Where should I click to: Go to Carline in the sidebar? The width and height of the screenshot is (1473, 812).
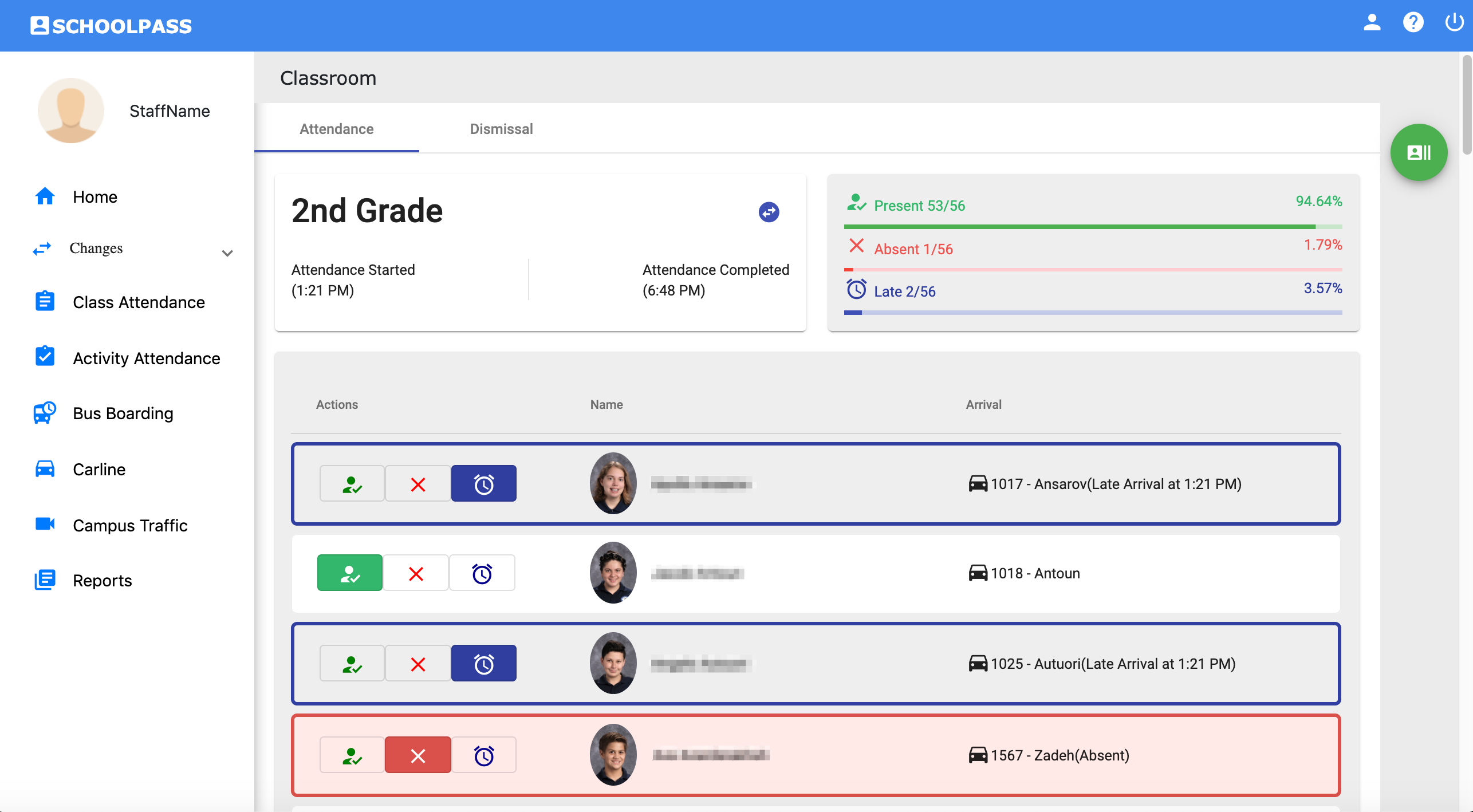(x=99, y=469)
